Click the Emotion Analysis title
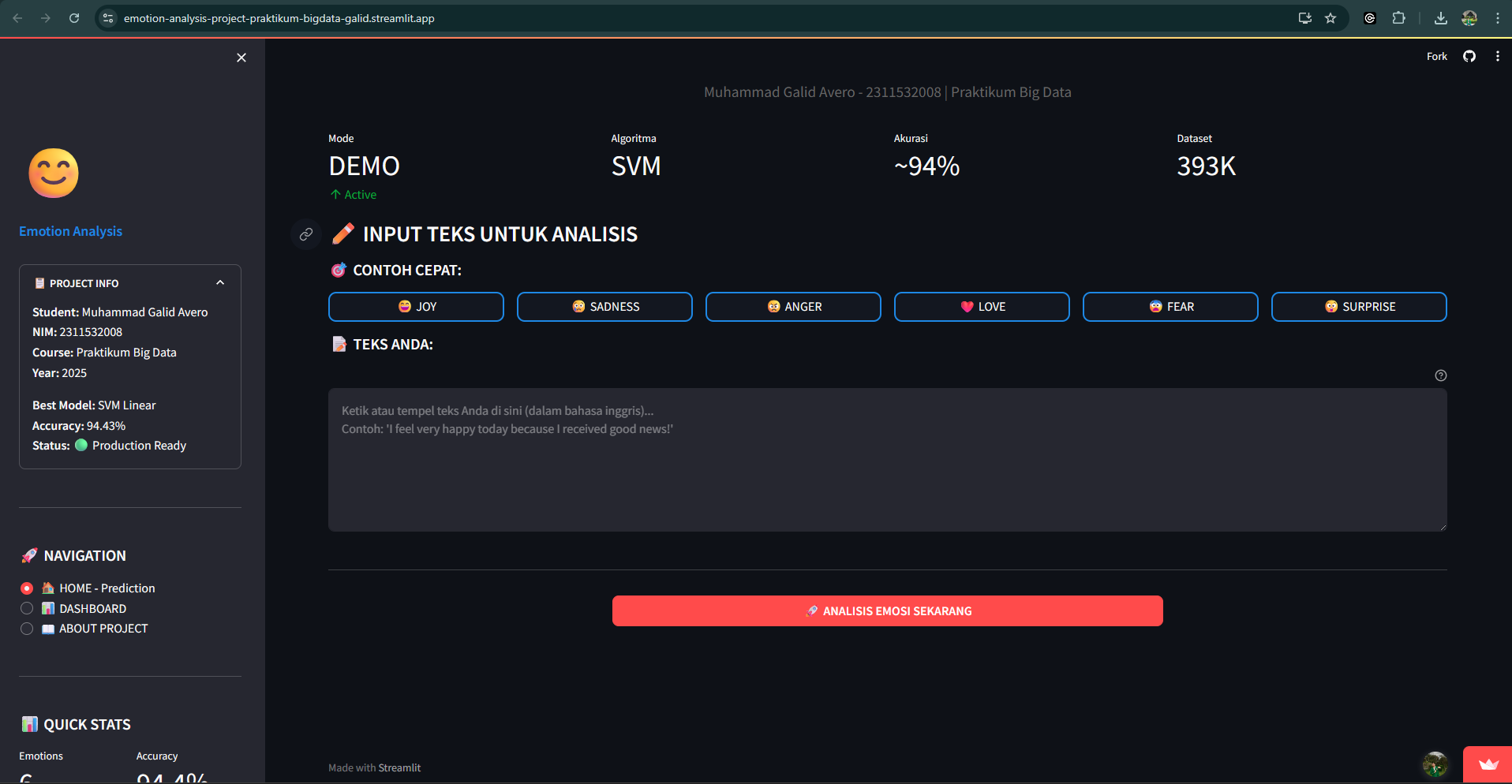Viewport: 1512px width, 784px height. (x=70, y=231)
